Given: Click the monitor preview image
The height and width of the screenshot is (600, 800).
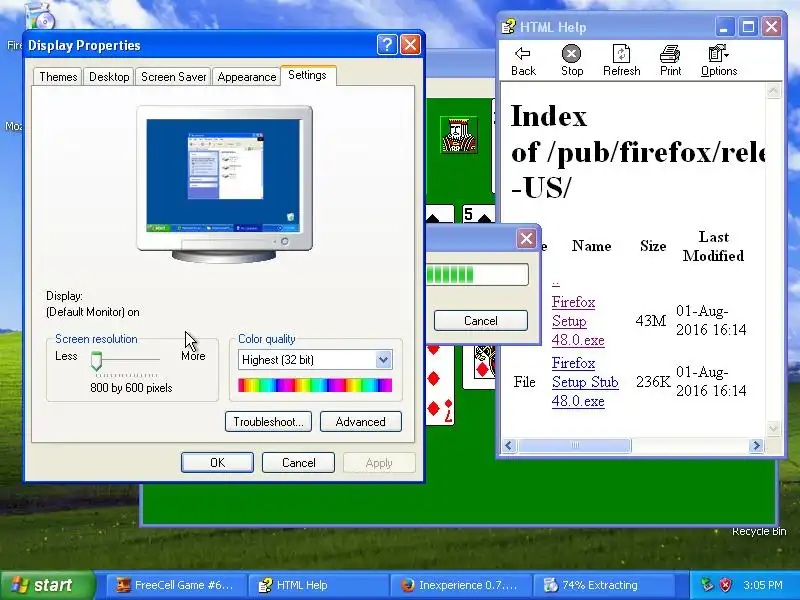Looking at the screenshot, I should (224, 184).
